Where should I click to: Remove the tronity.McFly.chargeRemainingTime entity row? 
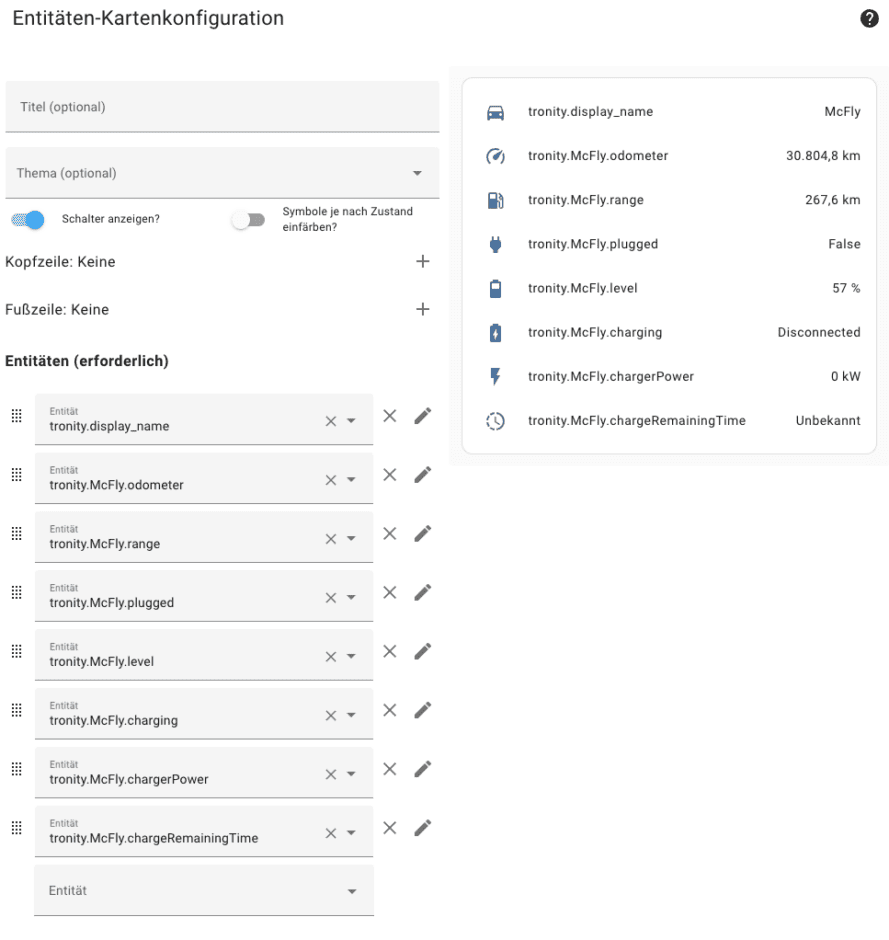click(390, 828)
